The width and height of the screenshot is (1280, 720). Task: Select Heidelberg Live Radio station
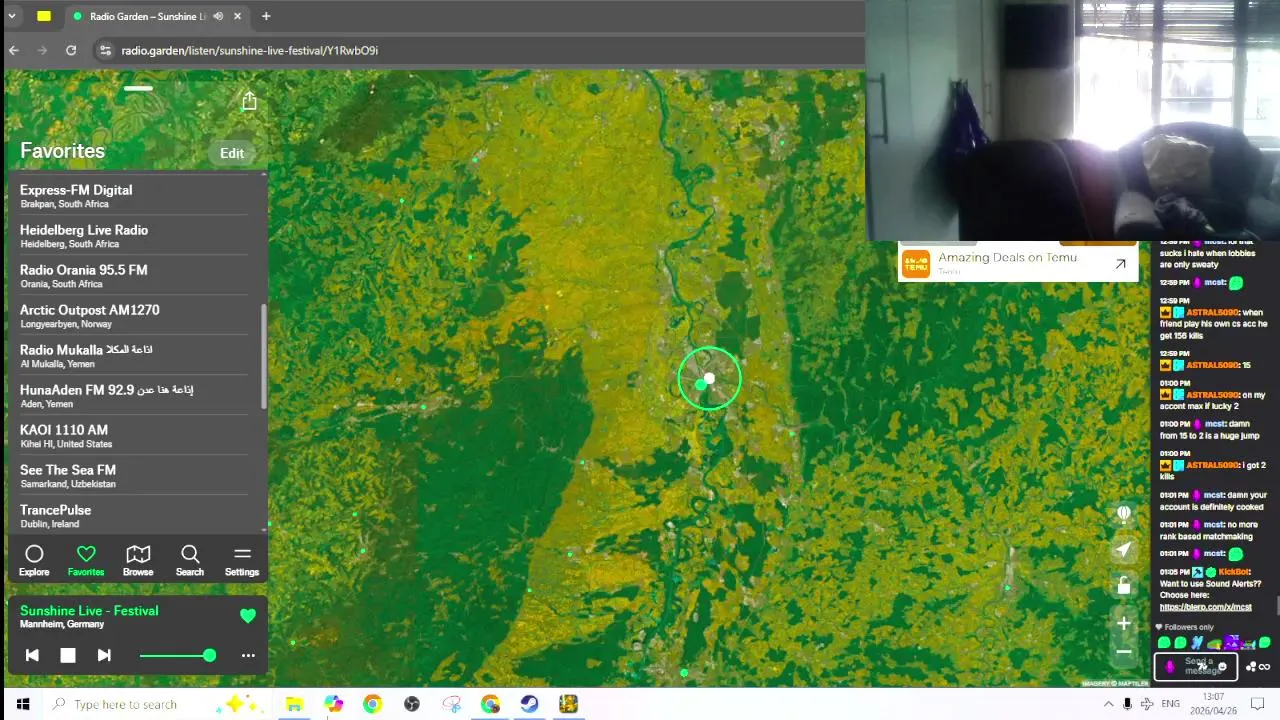[x=134, y=235]
